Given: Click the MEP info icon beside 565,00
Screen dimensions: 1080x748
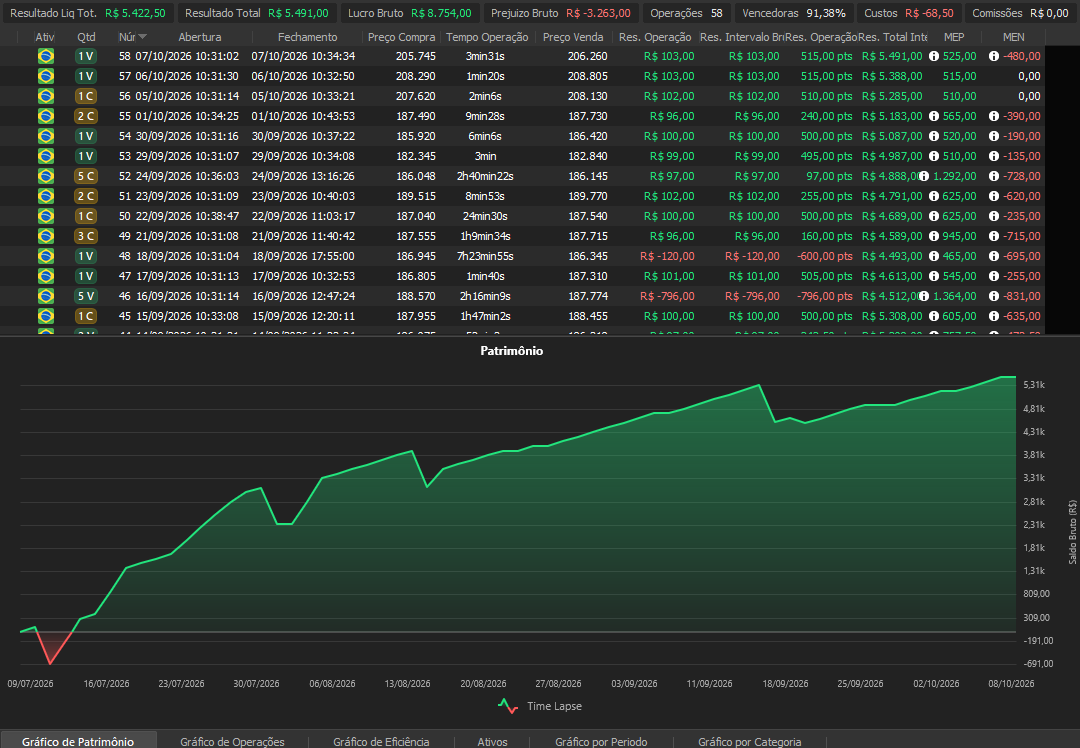Looking at the screenshot, I should point(934,116).
